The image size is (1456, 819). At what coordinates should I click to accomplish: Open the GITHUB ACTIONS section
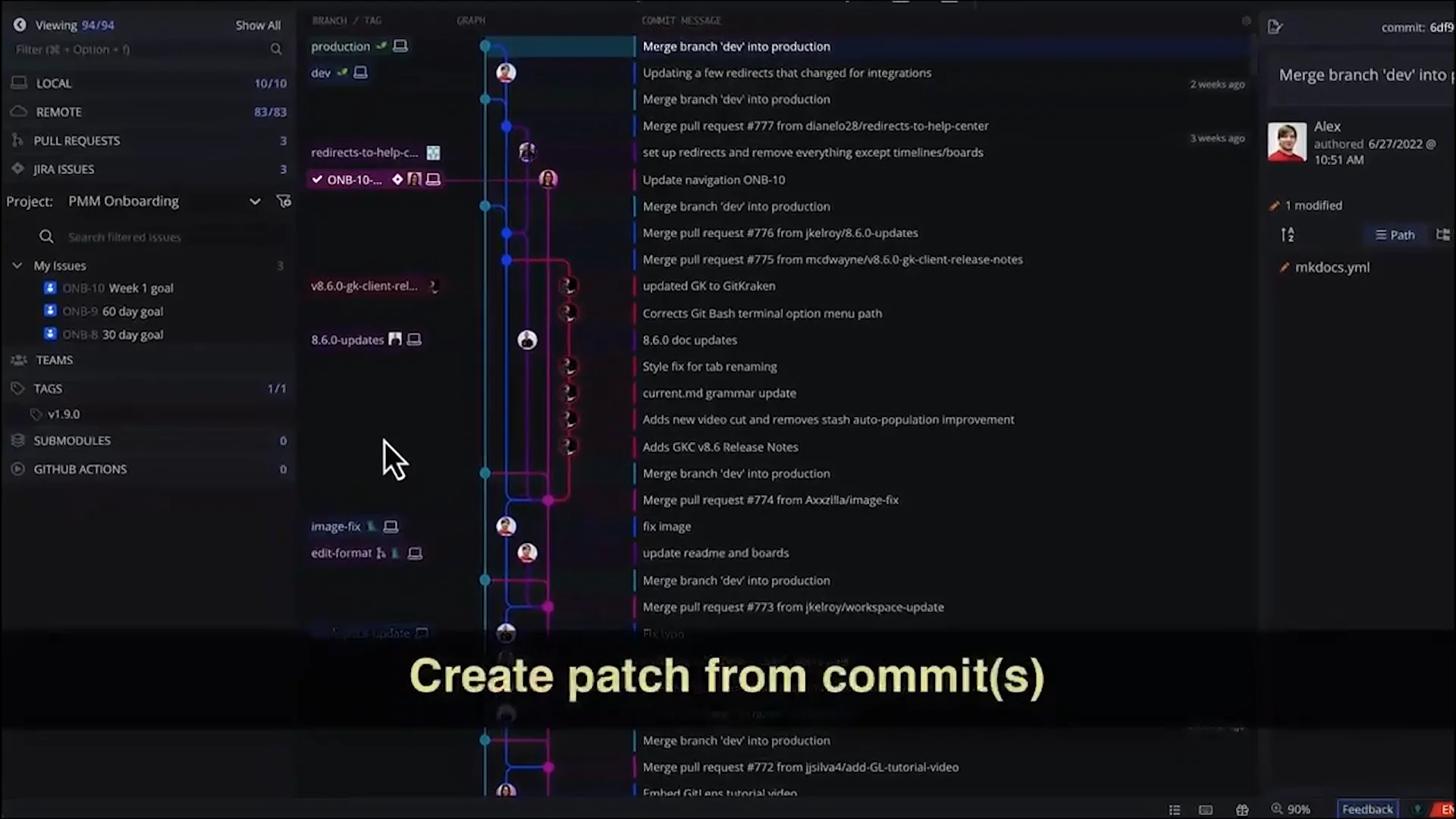click(80, 469)
